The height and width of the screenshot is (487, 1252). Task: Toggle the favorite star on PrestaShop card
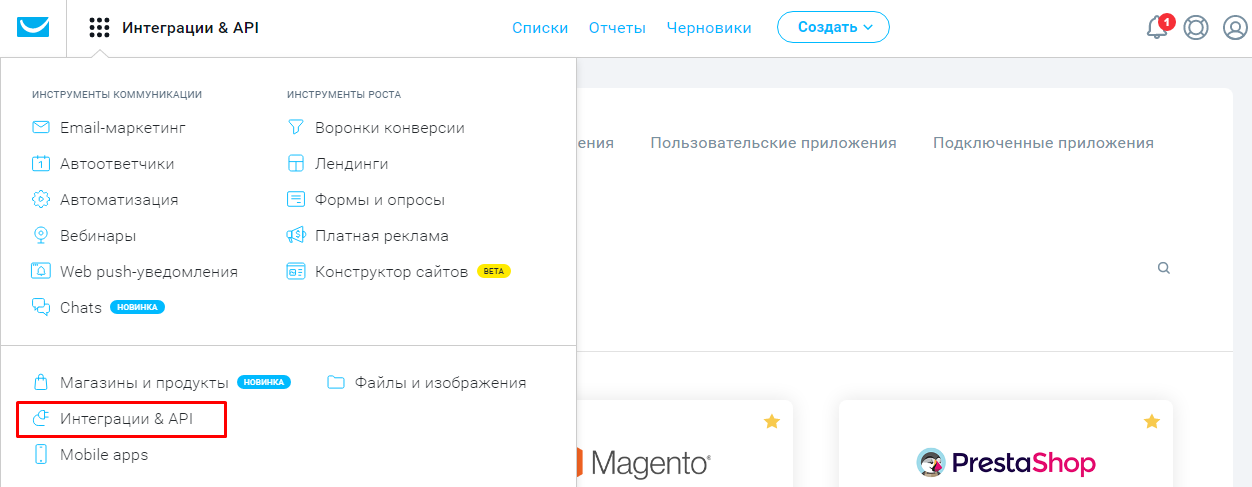pyautogui.click(x=1151, y=422)
